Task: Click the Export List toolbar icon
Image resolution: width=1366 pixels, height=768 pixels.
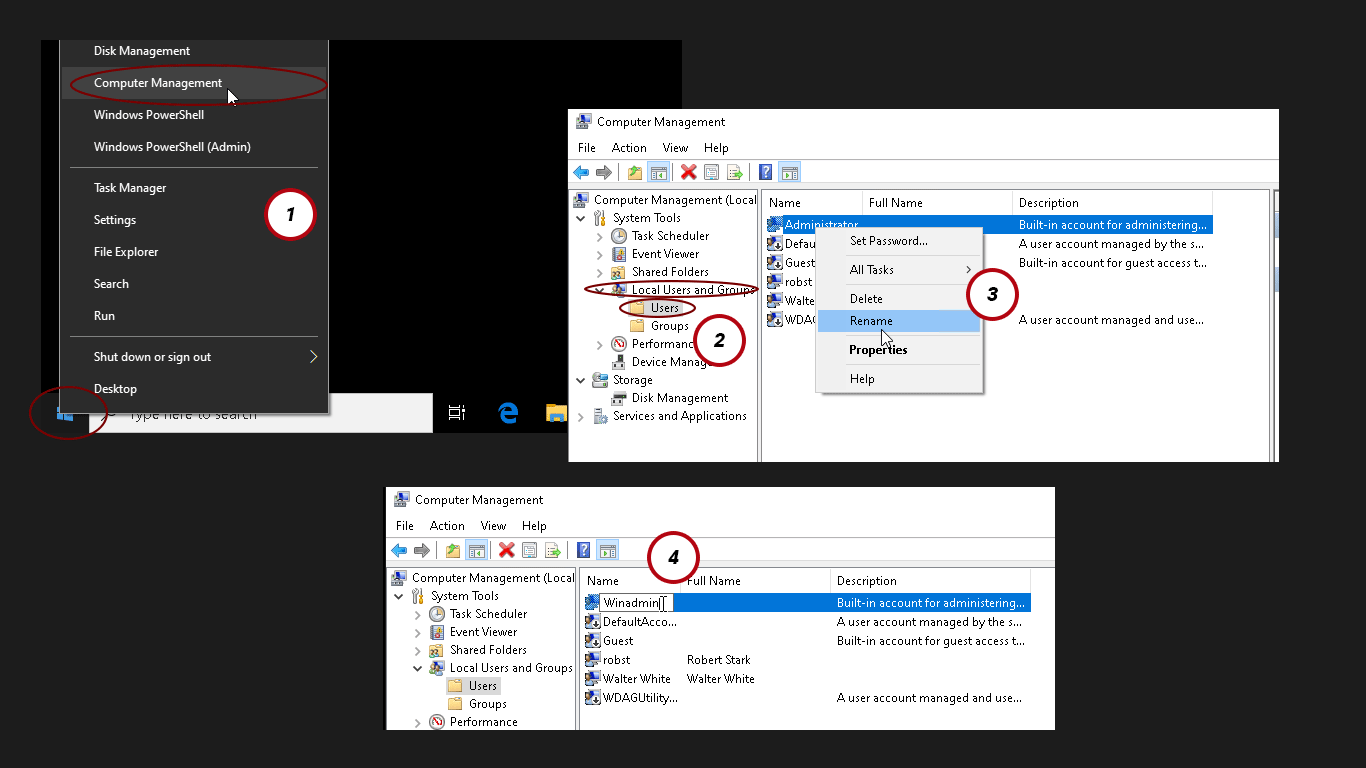Action: [735, 172]
